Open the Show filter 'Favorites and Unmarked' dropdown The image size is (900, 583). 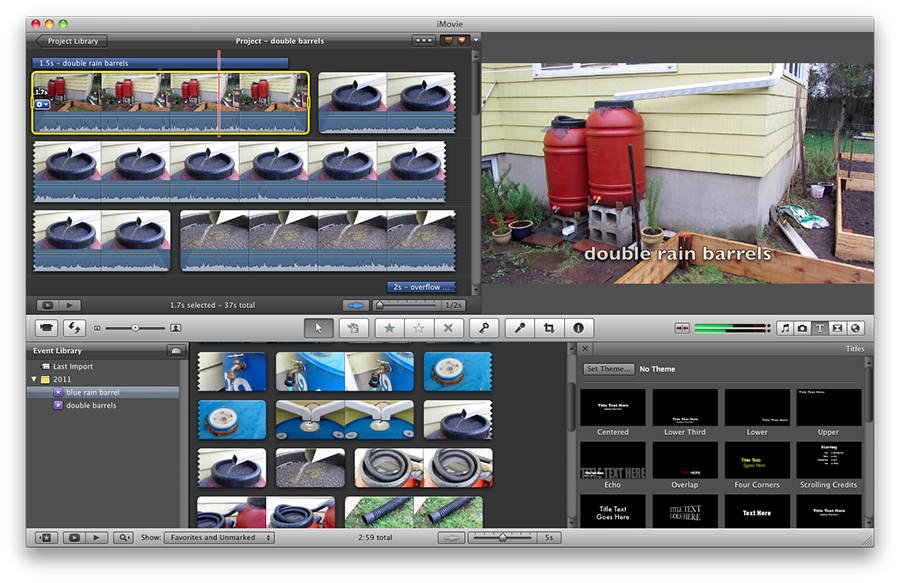[219, 538]
